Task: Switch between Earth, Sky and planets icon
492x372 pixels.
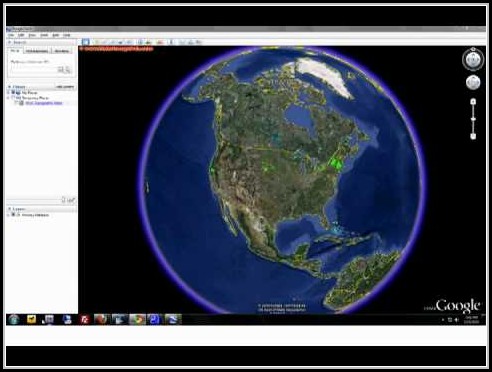Action: (x=160, y=42)
